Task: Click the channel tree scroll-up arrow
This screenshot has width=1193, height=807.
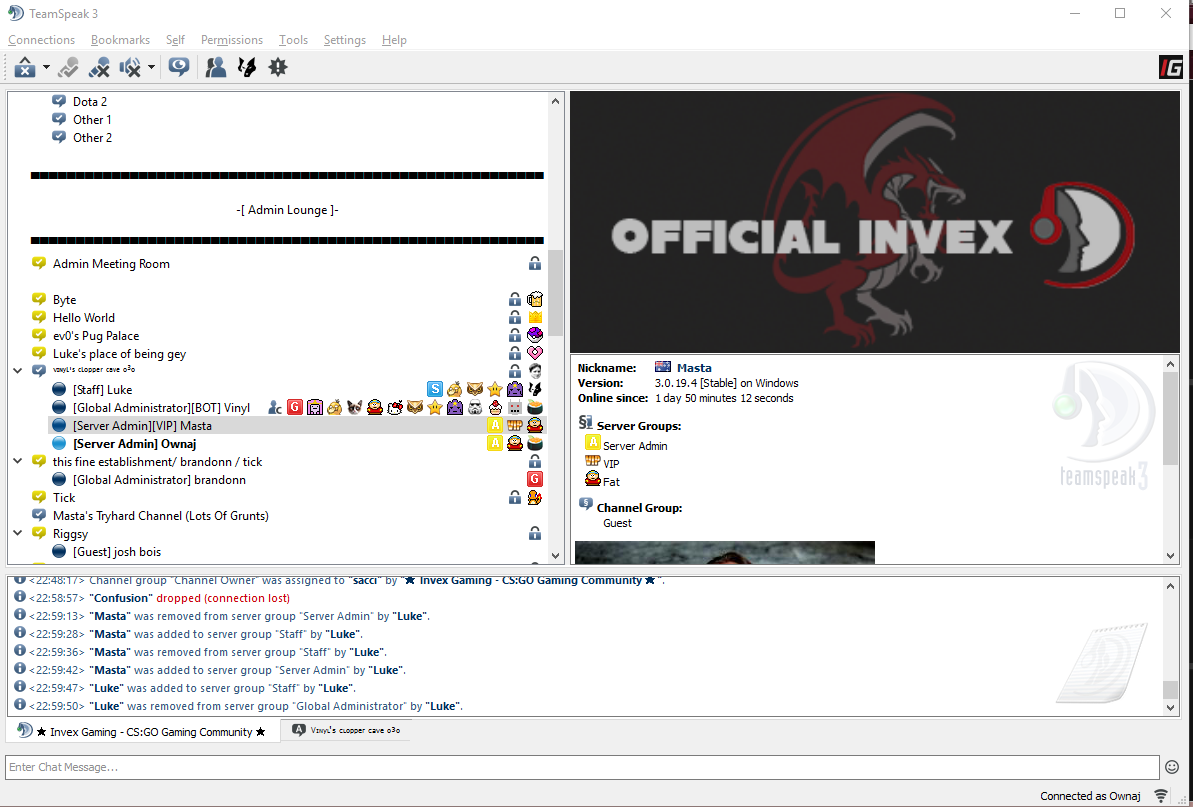Action: (x=555, y=100)
